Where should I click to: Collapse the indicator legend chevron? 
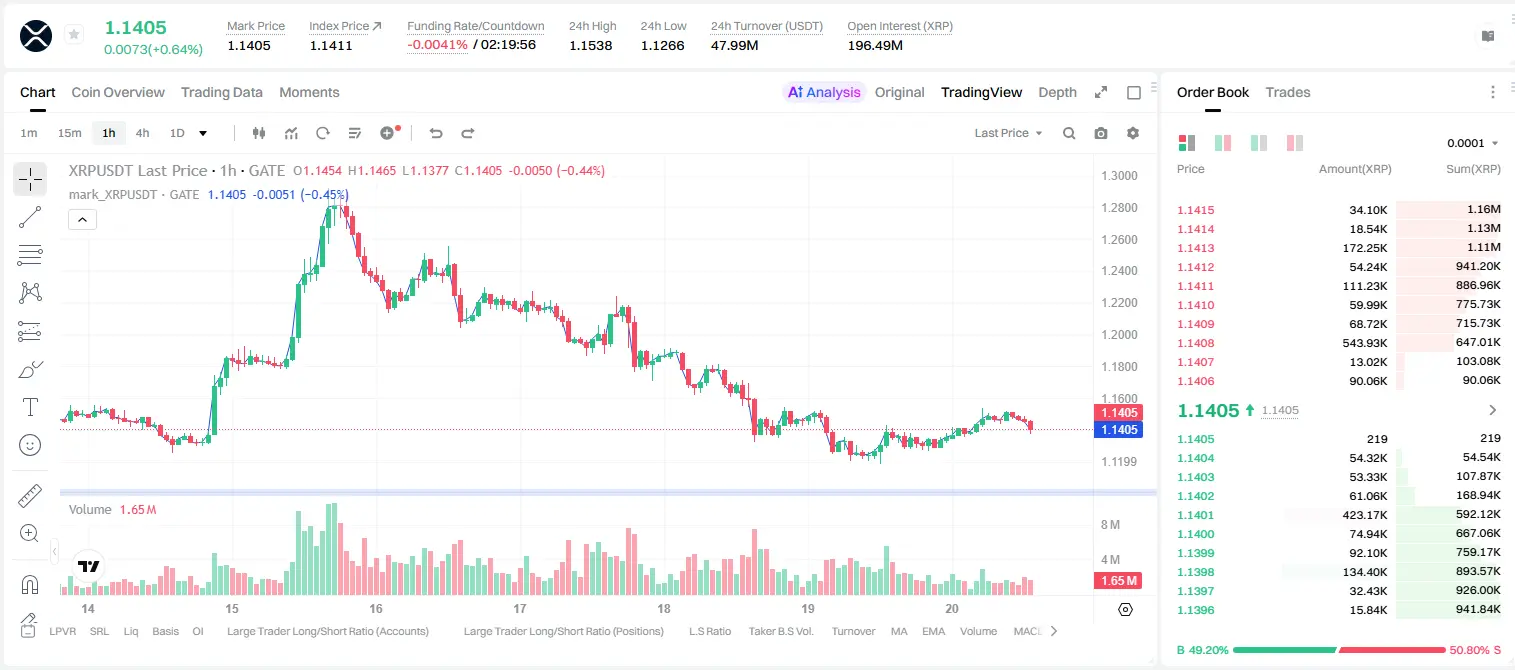[82, 220]
